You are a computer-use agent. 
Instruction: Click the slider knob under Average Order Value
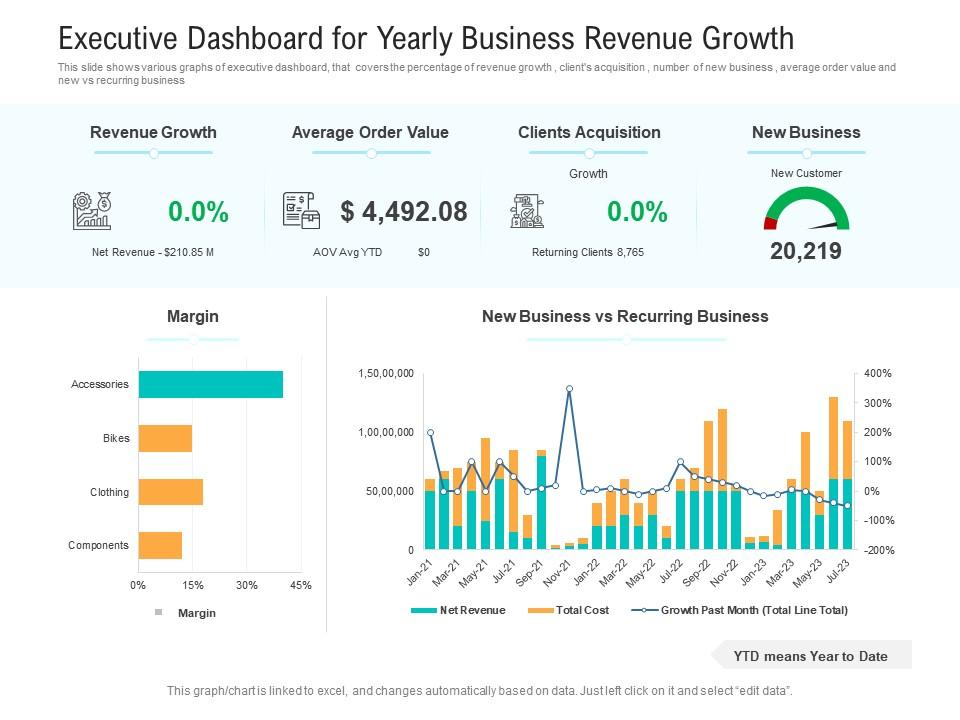371,153
